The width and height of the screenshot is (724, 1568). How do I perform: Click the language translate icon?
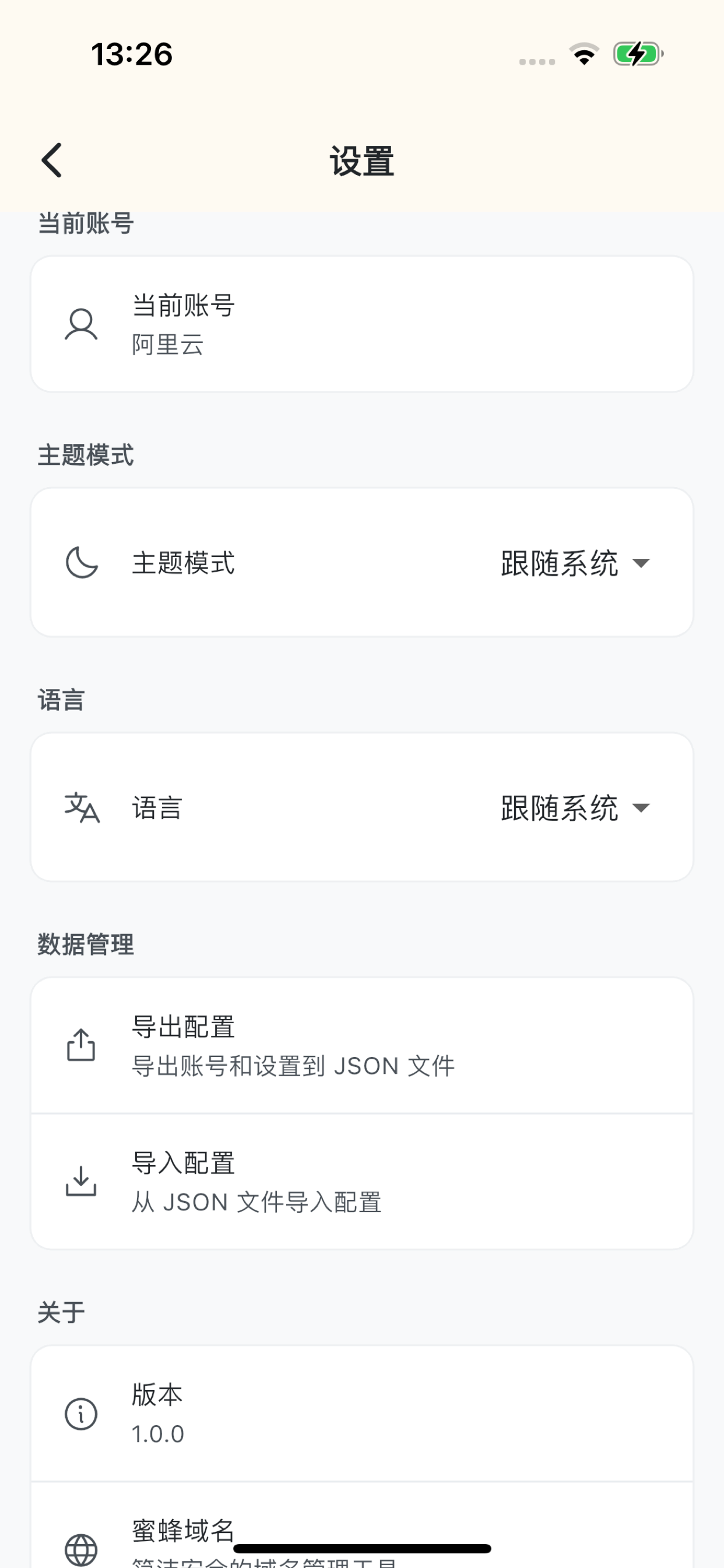pos(82,808)
